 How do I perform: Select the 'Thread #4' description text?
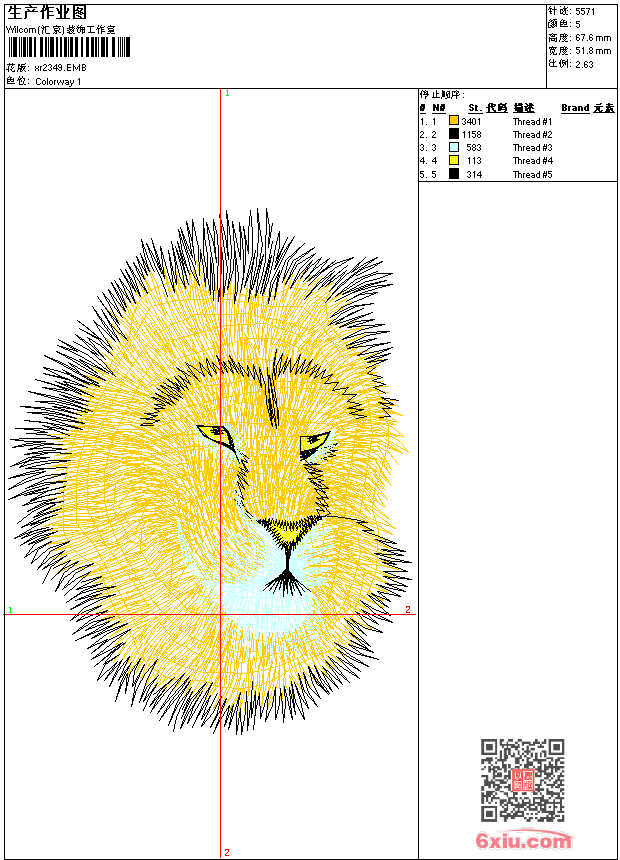pos(532,161)
